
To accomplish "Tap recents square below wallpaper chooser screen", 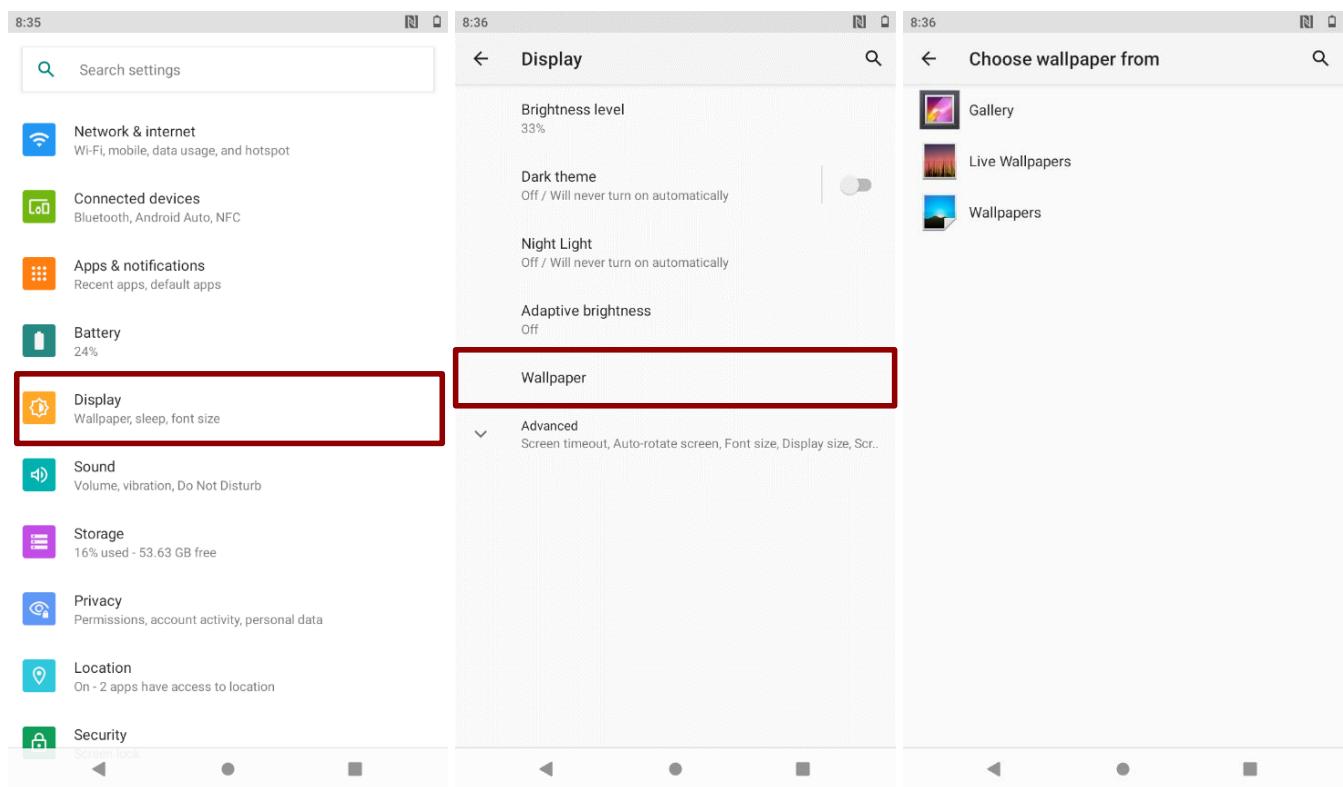I will pyautogui.click(x=1249, y=769).
